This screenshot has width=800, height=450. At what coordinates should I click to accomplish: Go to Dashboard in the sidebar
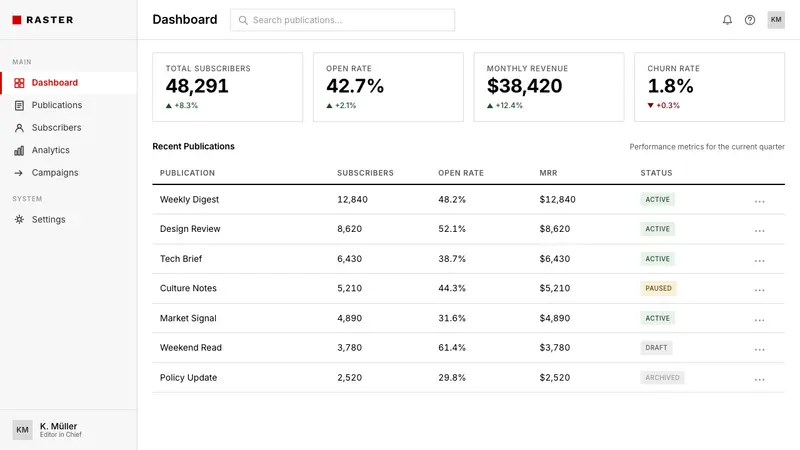click(68, 83)
